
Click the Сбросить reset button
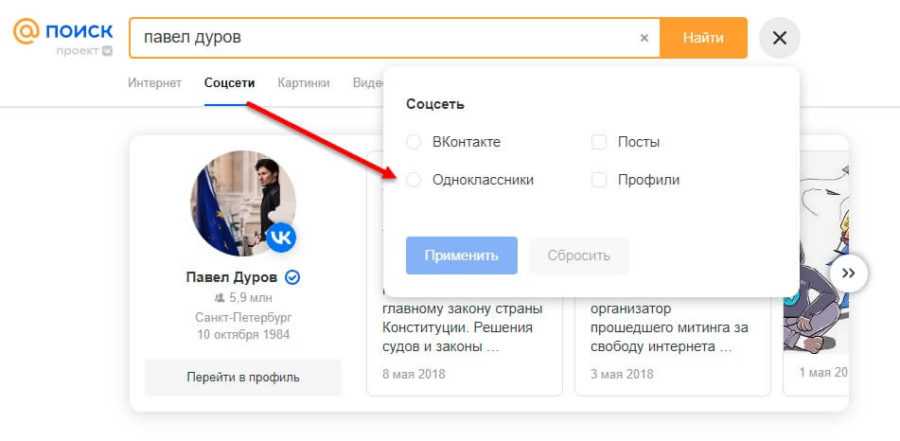578,255
